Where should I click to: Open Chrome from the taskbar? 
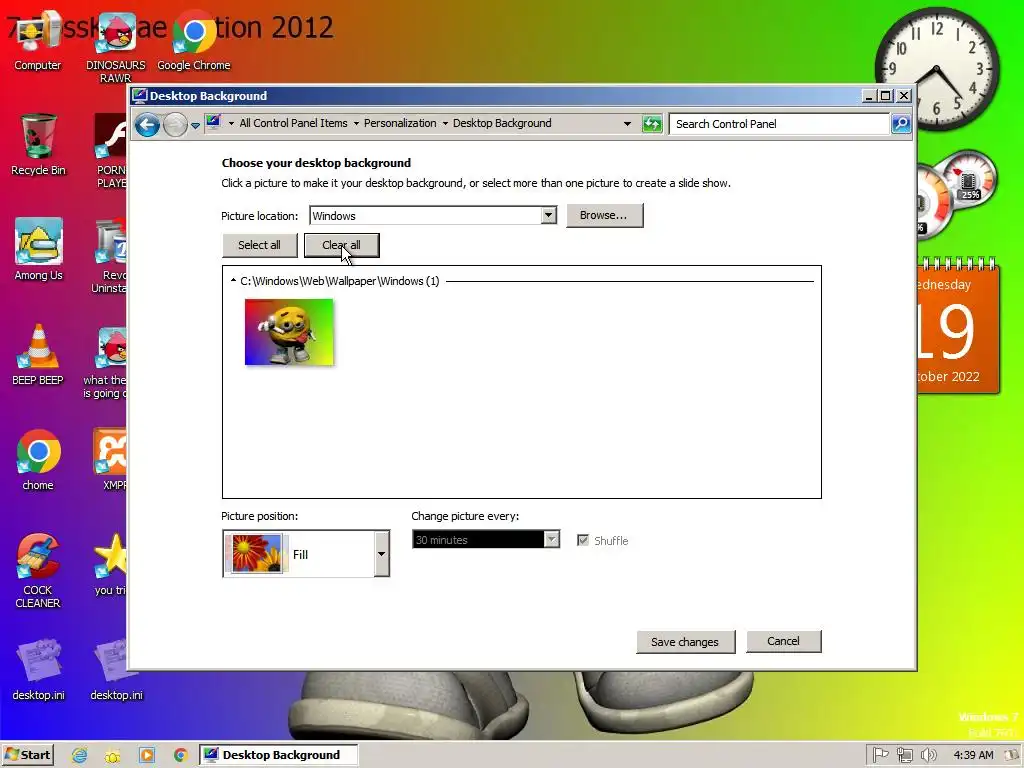[180, 755]
